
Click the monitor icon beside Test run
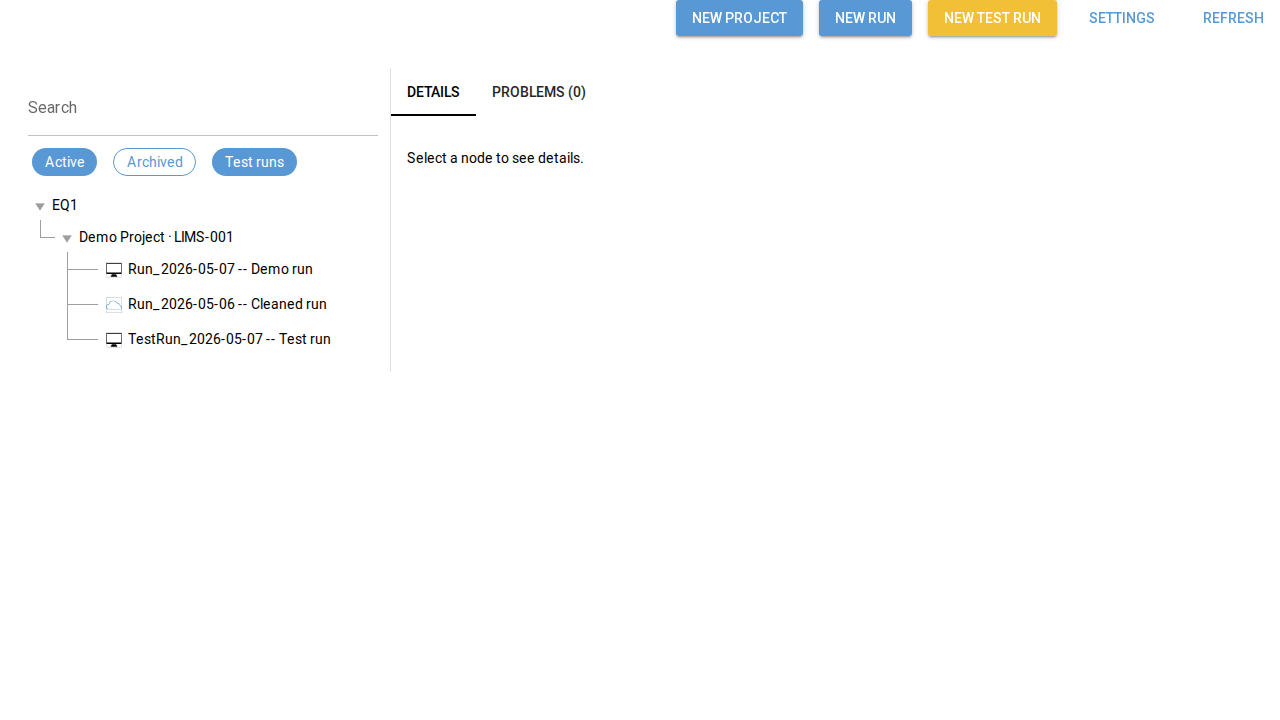pos(114,340)
